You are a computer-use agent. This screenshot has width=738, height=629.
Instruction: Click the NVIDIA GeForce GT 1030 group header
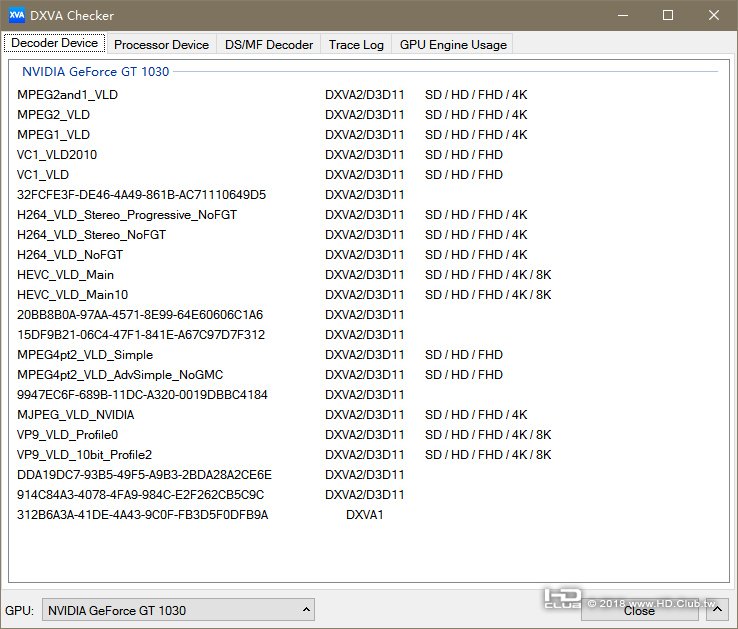[96, 72]
